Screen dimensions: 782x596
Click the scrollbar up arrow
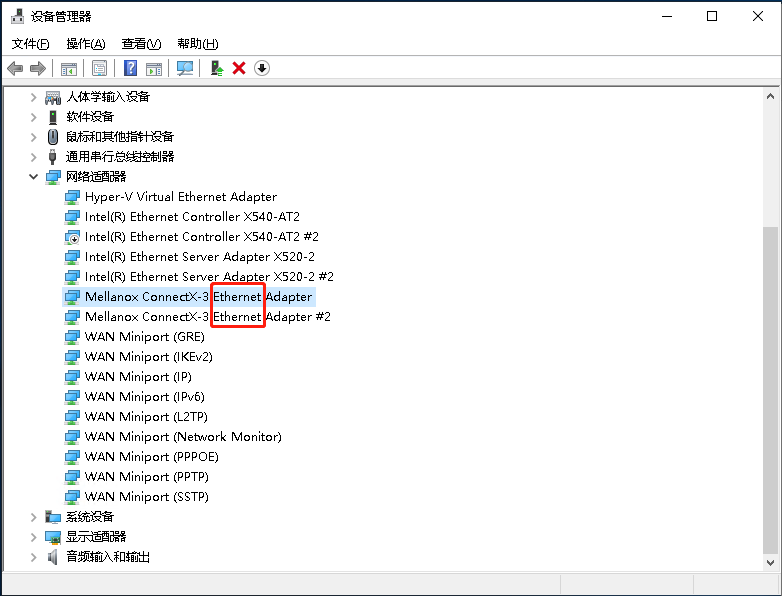tap(770, 96)
